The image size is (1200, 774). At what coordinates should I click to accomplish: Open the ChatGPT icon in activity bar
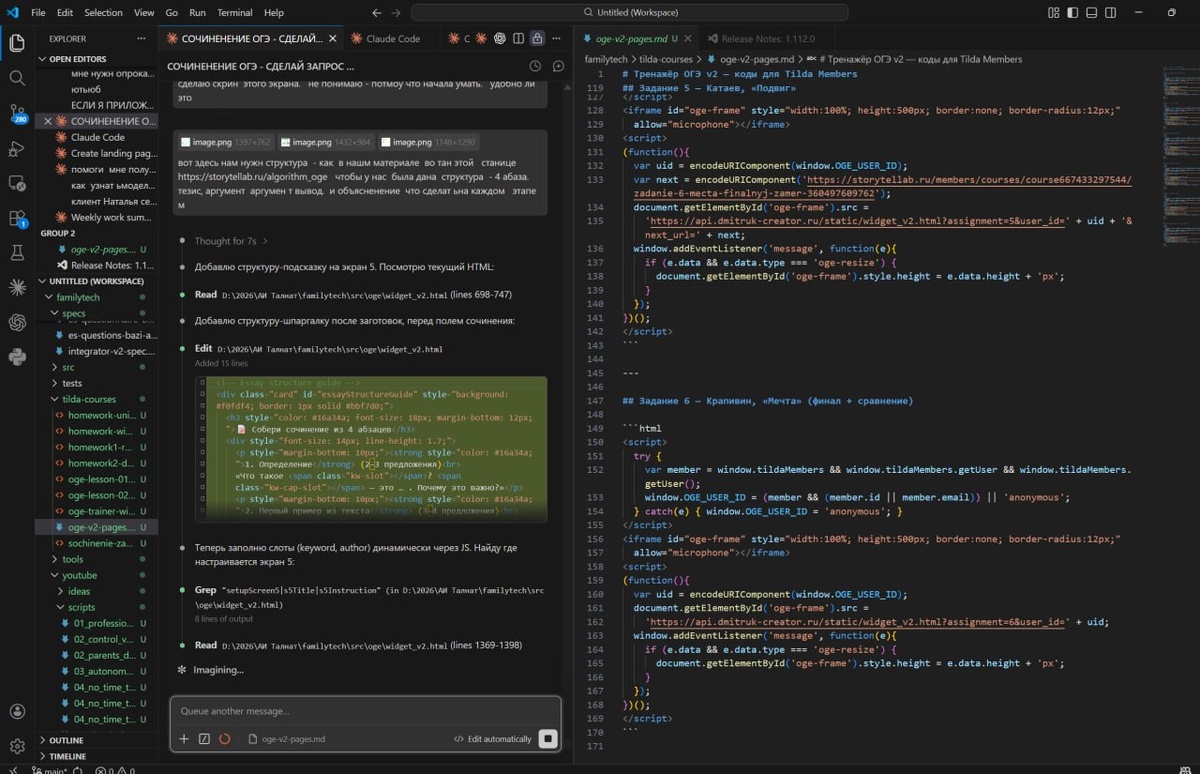click(x=17, y=322)
